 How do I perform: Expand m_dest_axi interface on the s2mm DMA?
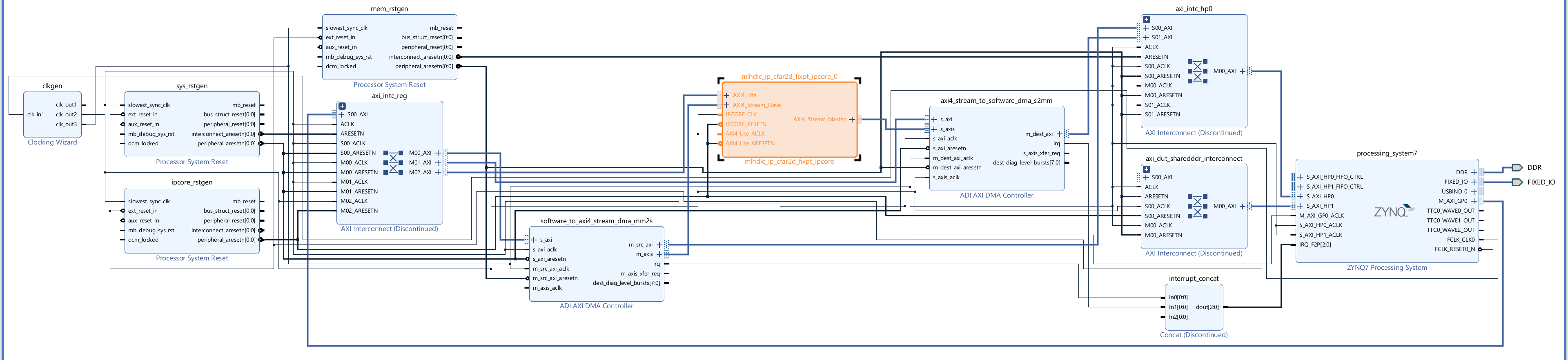1059,134
